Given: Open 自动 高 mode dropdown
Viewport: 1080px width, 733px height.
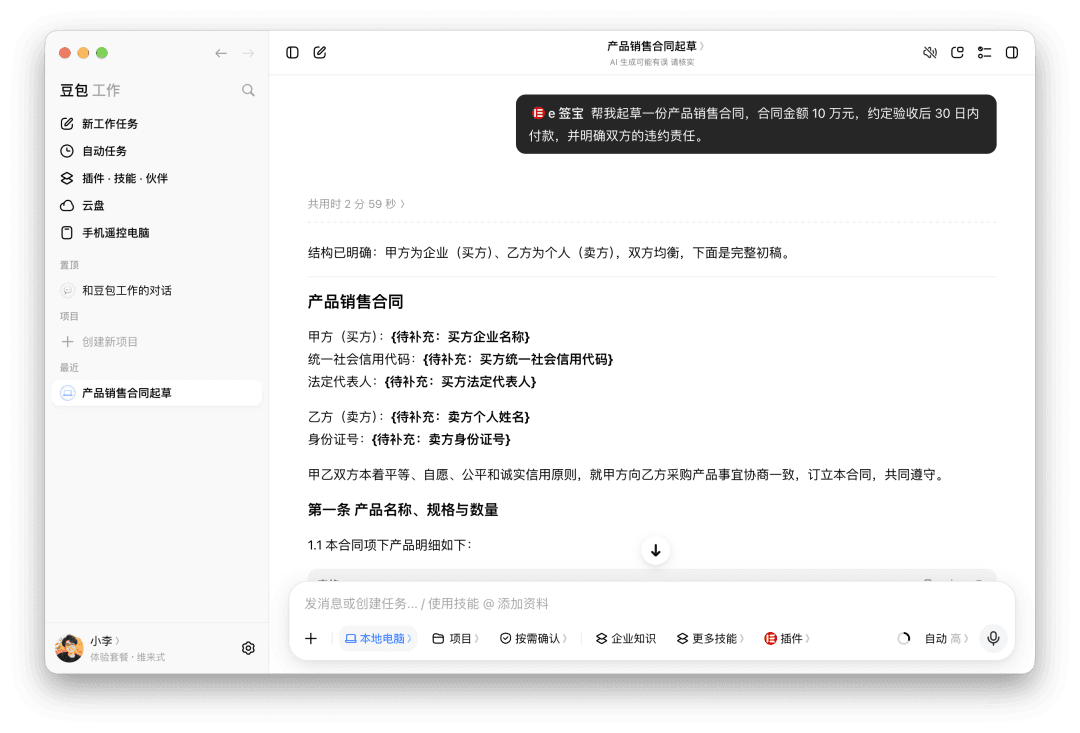Looking at the screenshot, I should (946, 639).
